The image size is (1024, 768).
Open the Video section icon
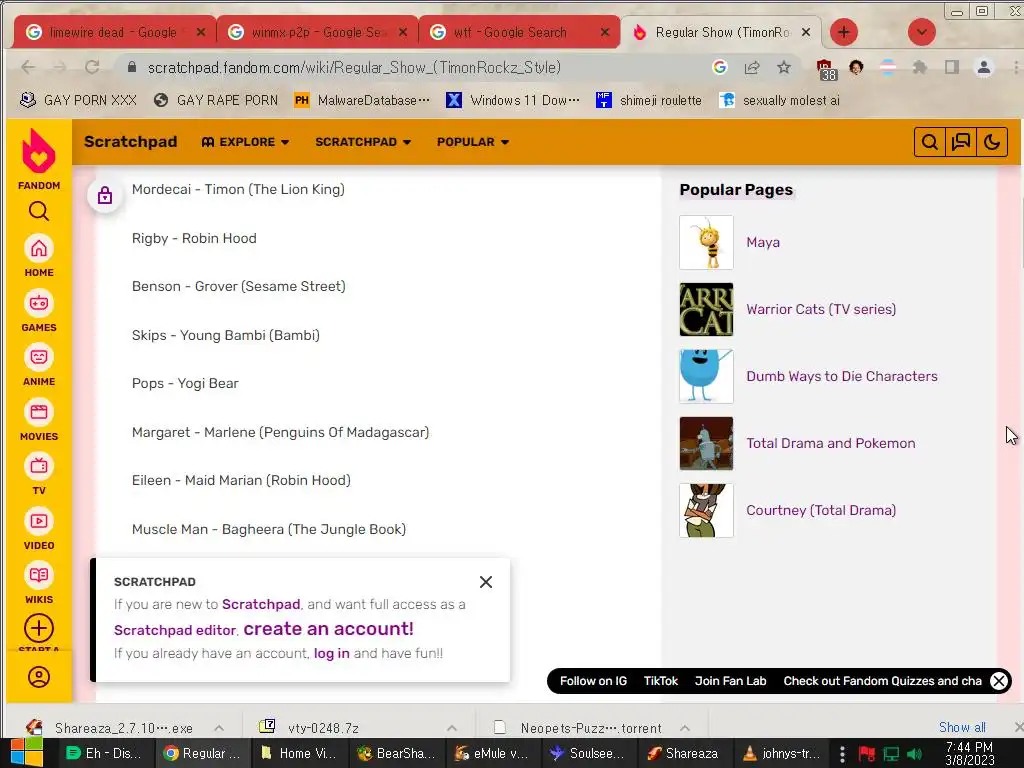pos(39,521)
